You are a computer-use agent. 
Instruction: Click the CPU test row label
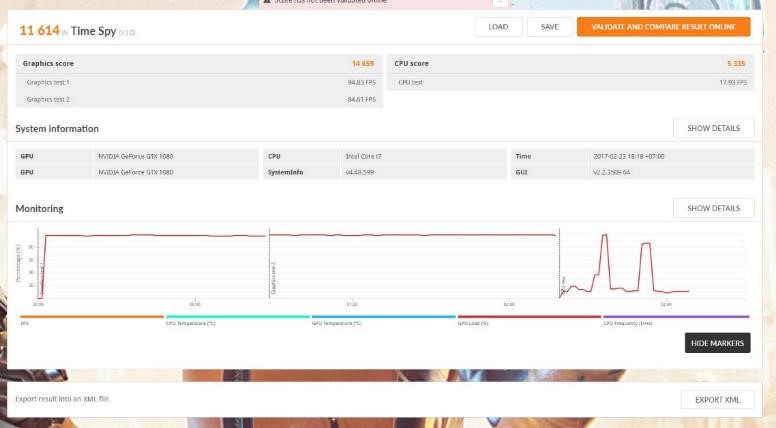410,83
